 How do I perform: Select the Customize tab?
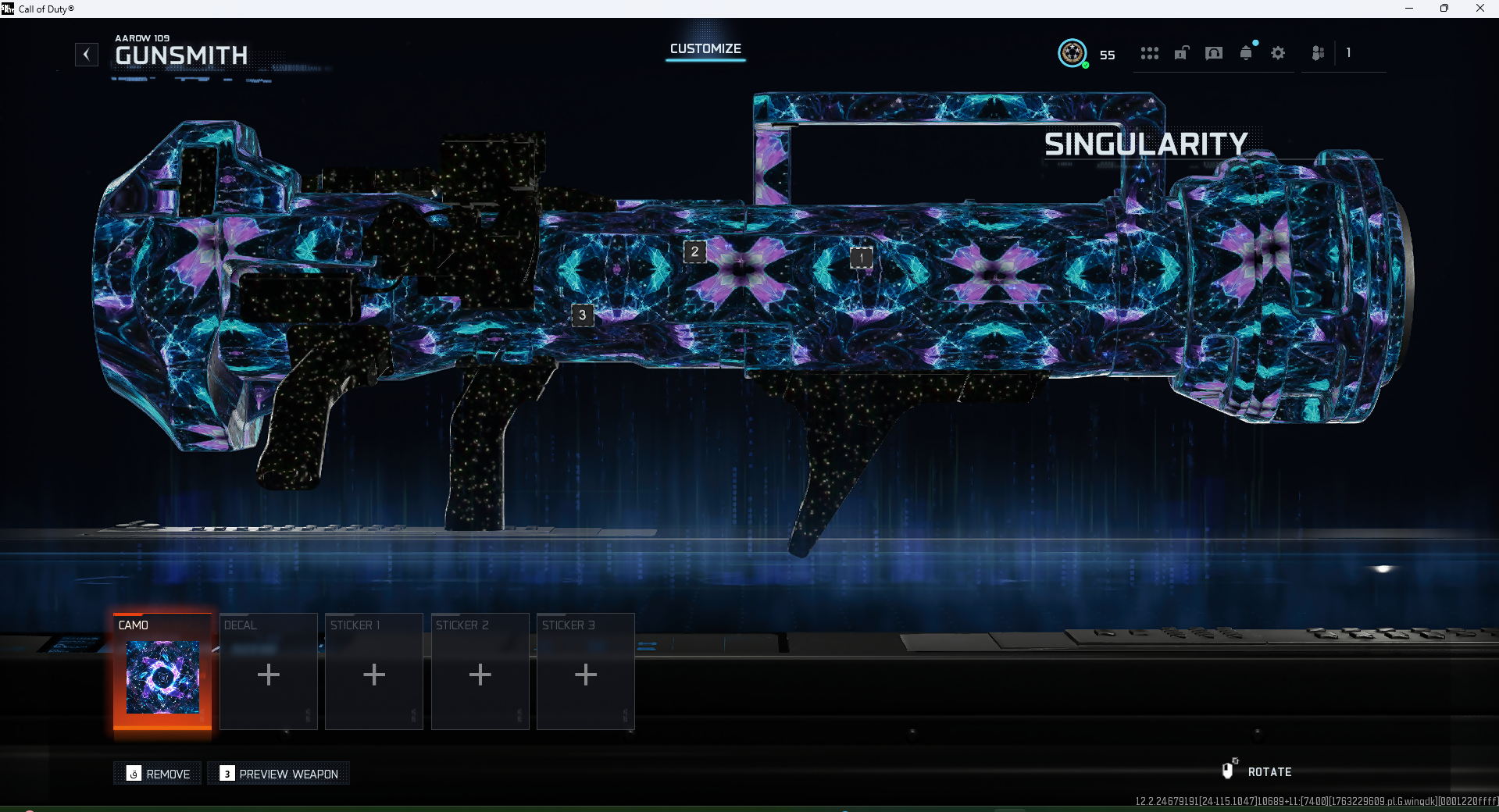[705, 49]
